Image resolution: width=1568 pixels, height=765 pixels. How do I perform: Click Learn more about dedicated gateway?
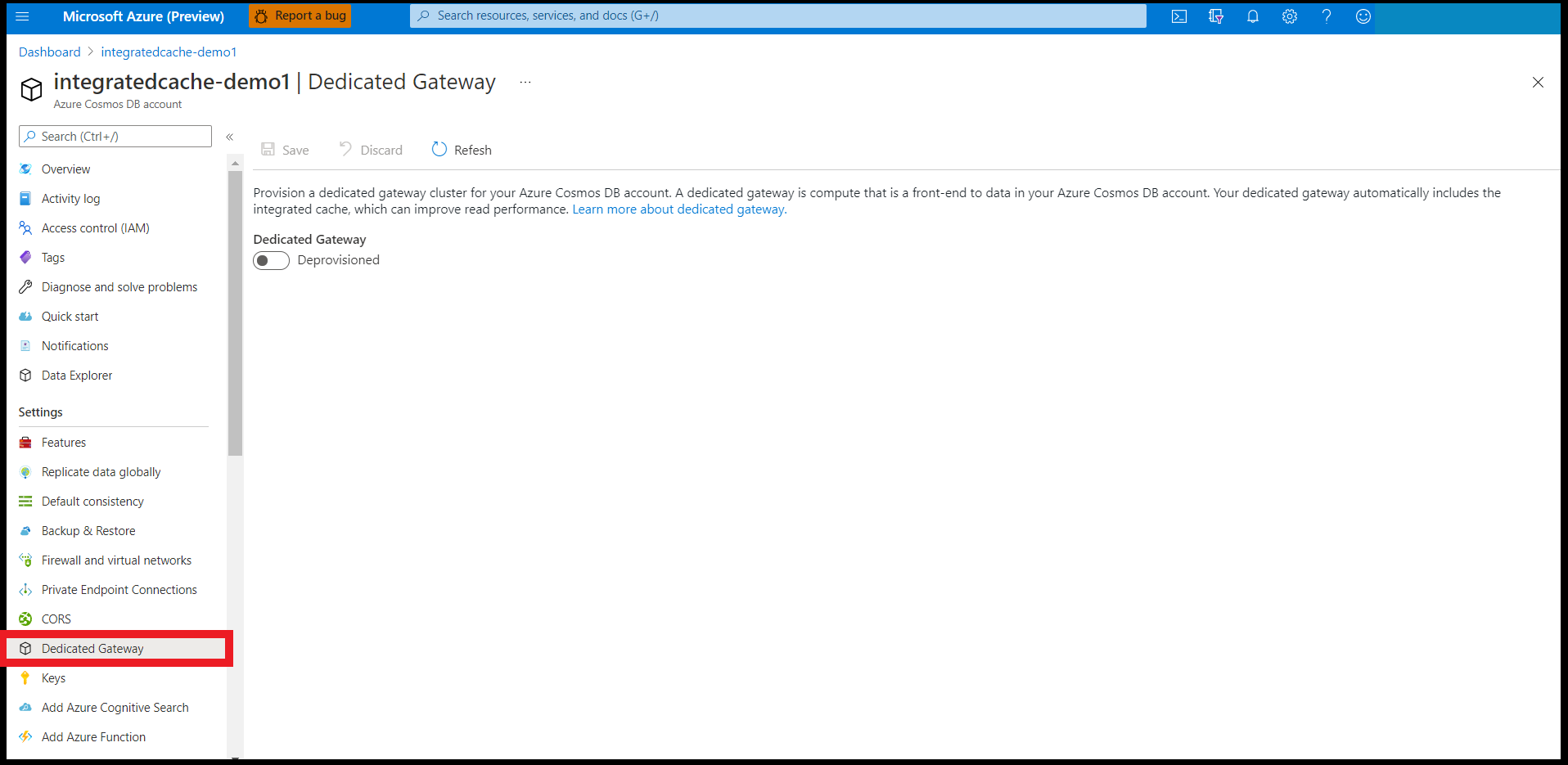(678, 209)
